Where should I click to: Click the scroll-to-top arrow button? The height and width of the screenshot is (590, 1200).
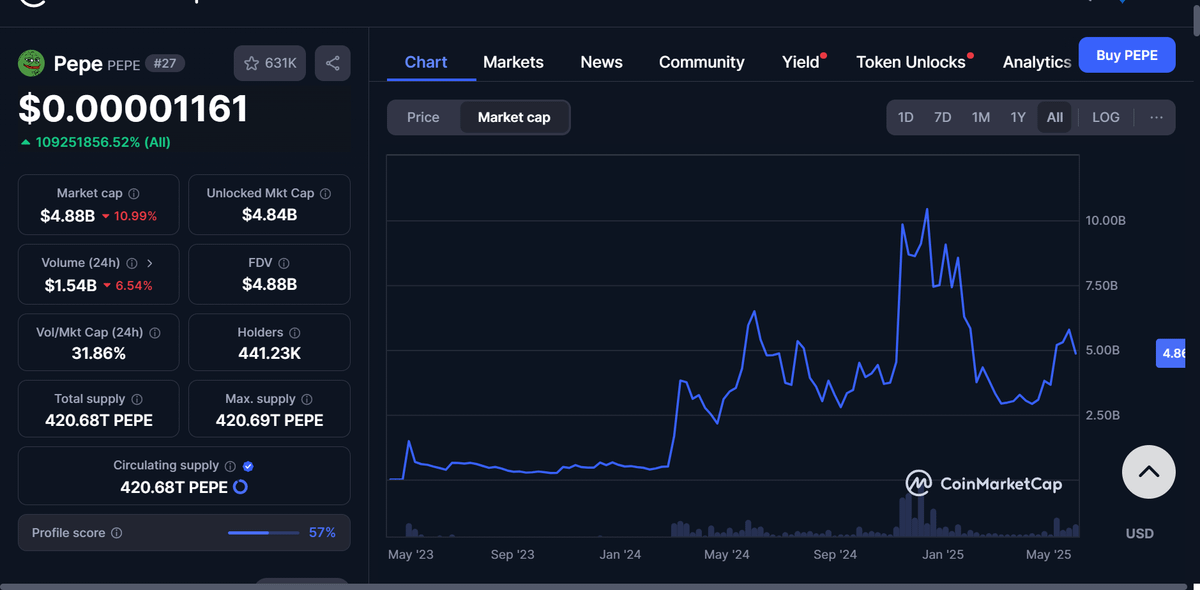tap(1148, 472)
